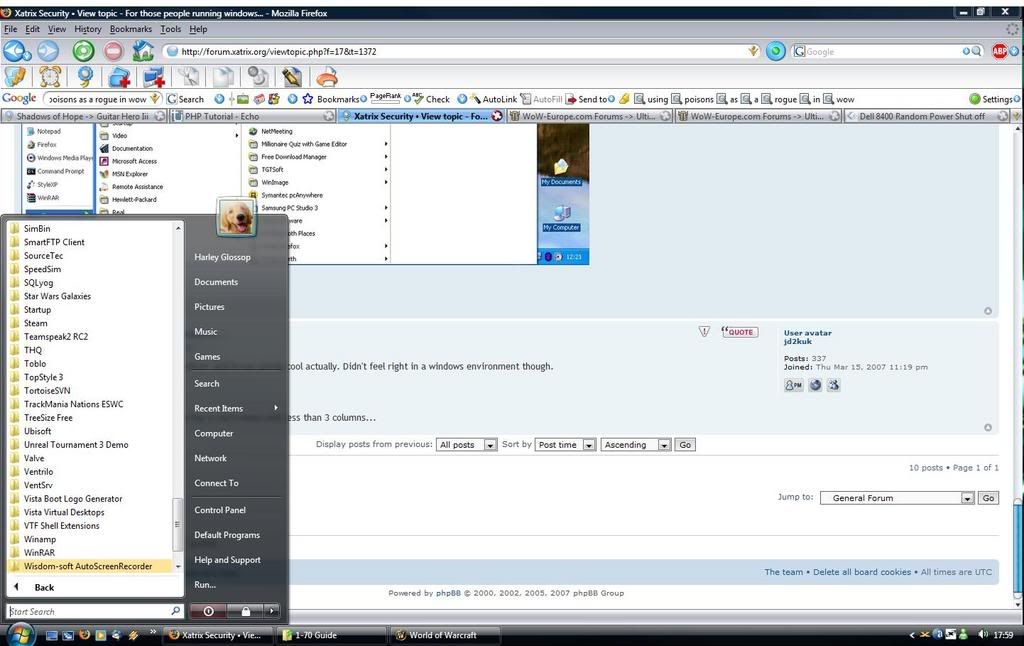Image resolution: width=1024 pixels, height=646 pixels.
Task: Click the blue ribbon award toolbar icon
Action: [85, 77]
